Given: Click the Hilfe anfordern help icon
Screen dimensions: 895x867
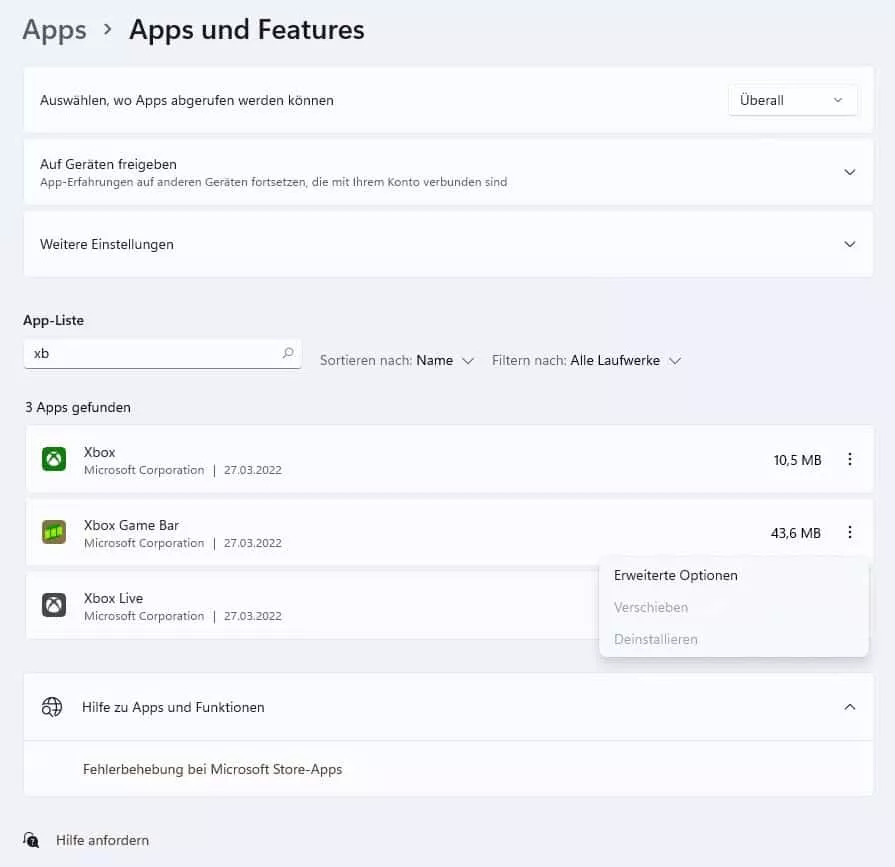Looking at the screenshot, I should pyautogui.click(x=31, y=840).
